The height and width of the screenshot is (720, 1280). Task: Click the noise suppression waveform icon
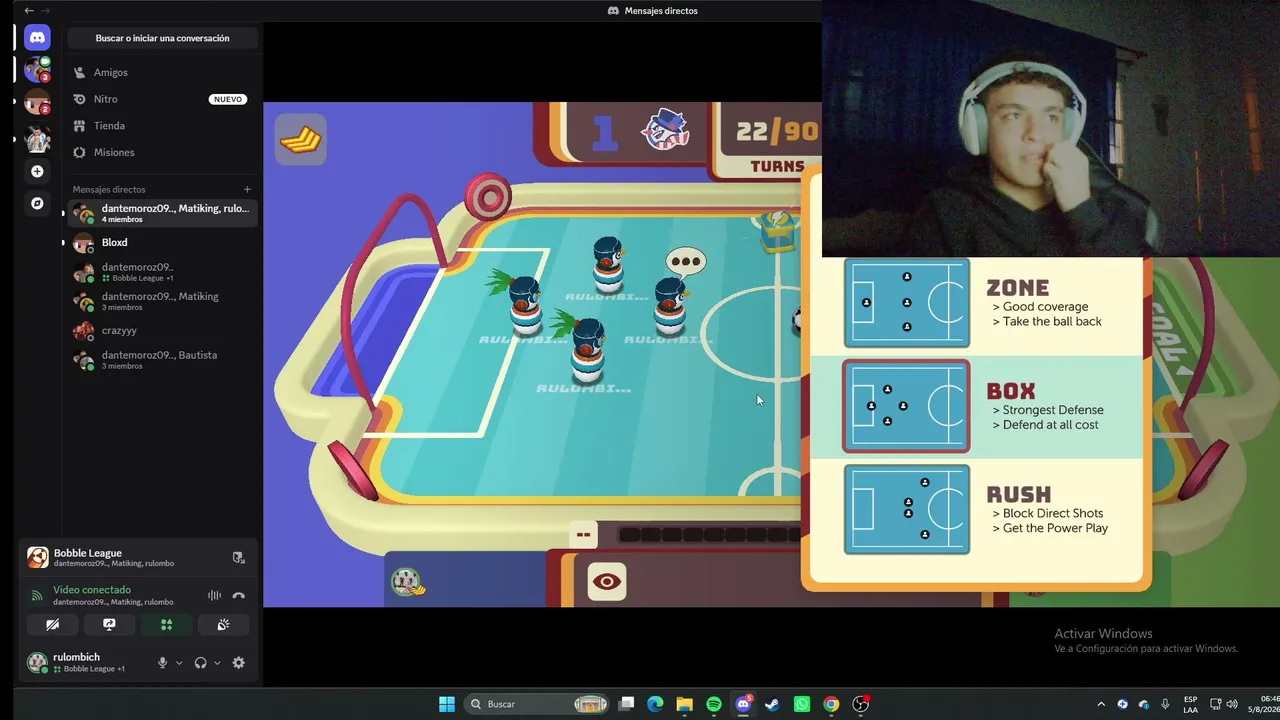214,595
